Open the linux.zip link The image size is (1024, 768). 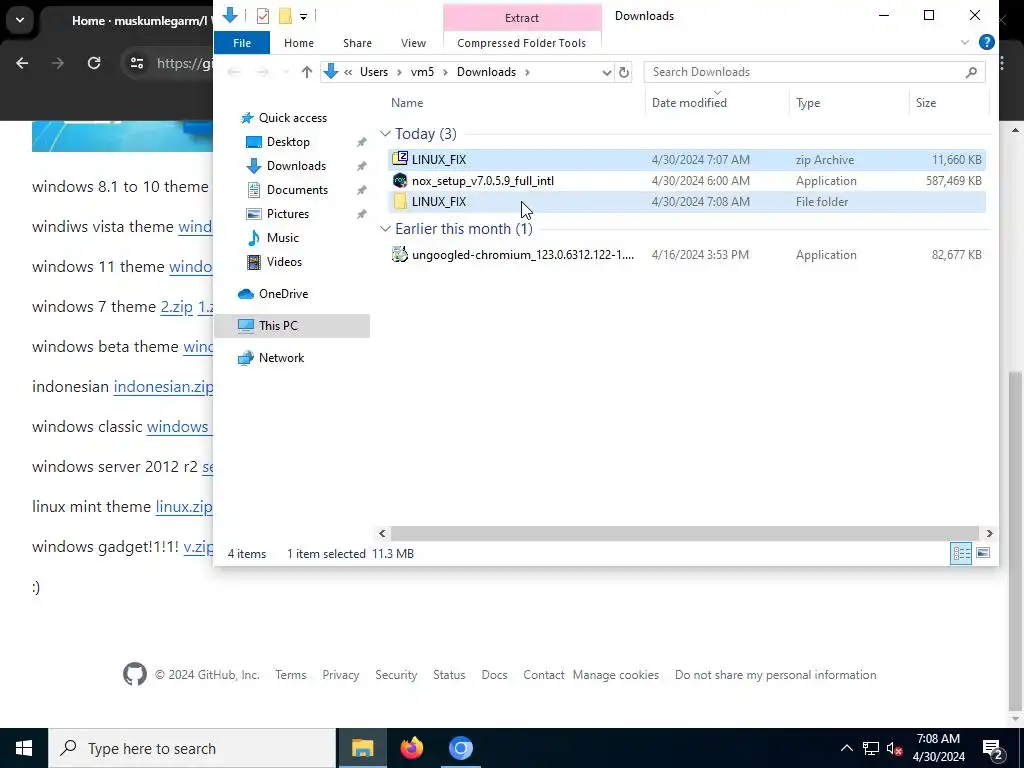184,507
